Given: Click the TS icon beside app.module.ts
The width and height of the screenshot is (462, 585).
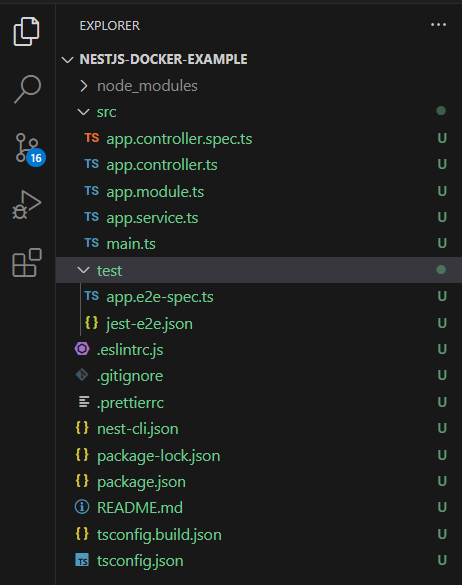Looking at the screenshot, I should point(91,191).
